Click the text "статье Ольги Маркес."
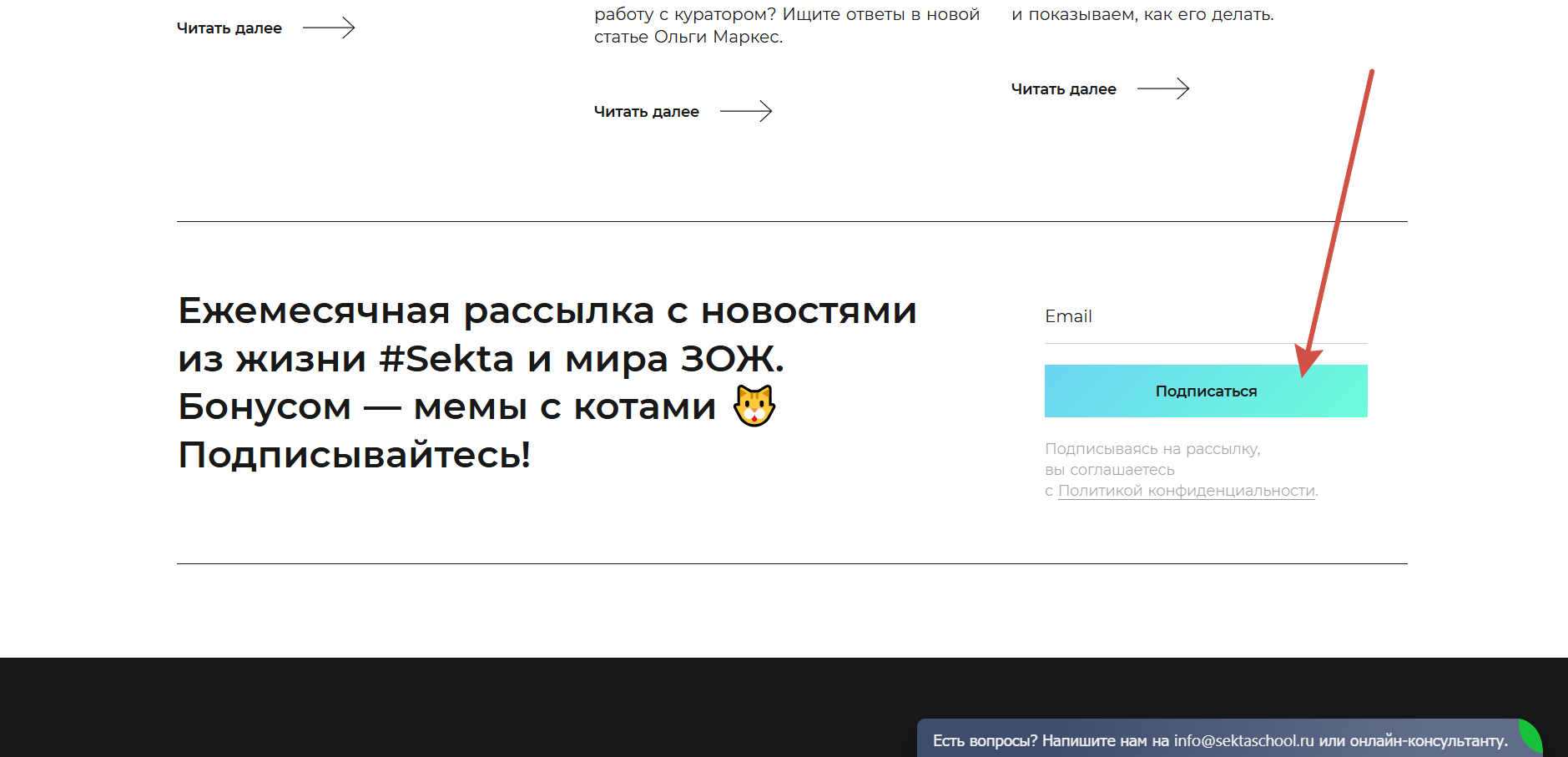This screenshot has width=1568, height=757. point(688,38)
